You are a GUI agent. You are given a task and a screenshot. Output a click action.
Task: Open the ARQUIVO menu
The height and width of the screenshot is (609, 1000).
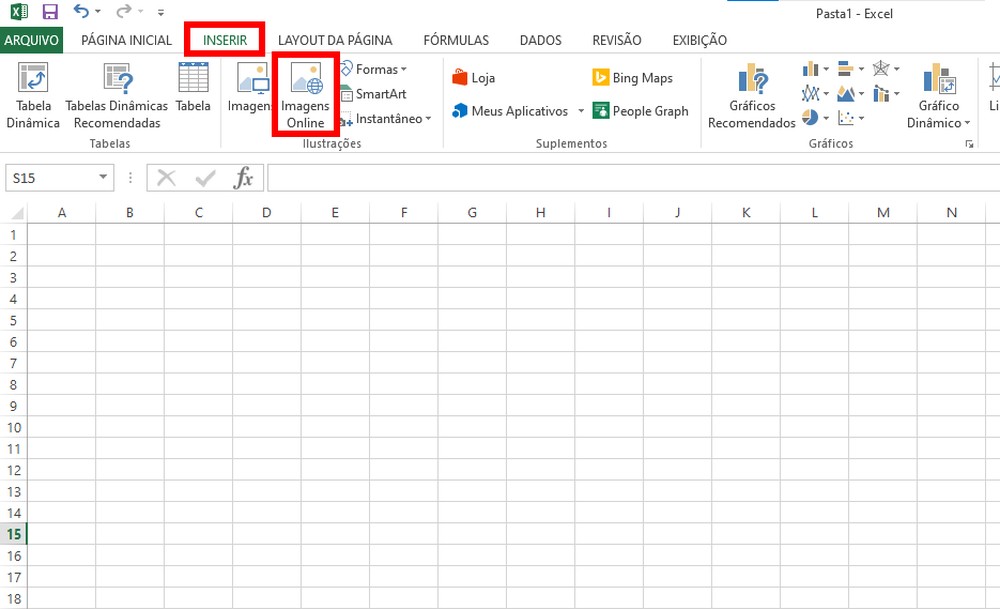point(32,40)
